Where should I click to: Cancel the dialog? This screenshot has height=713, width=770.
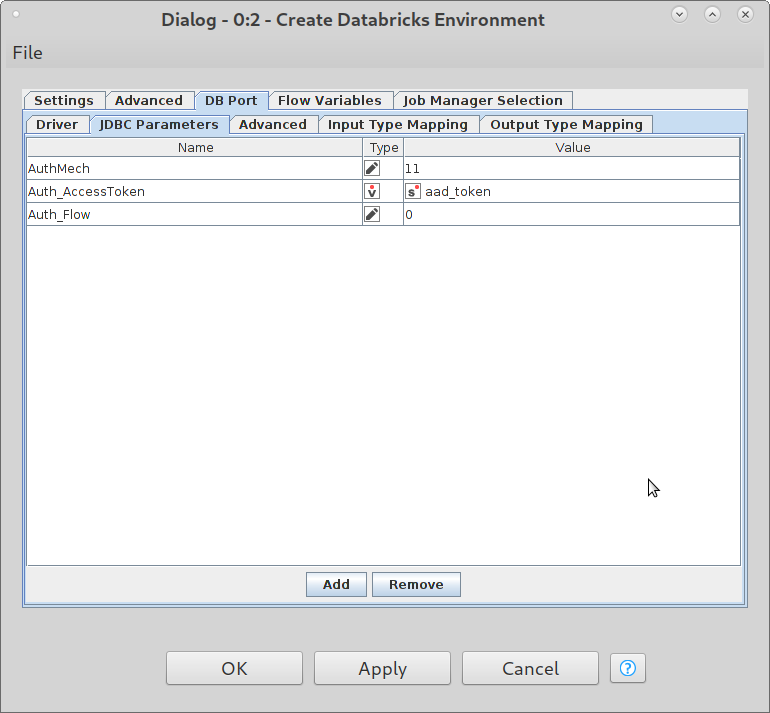(x=530, y=668)
